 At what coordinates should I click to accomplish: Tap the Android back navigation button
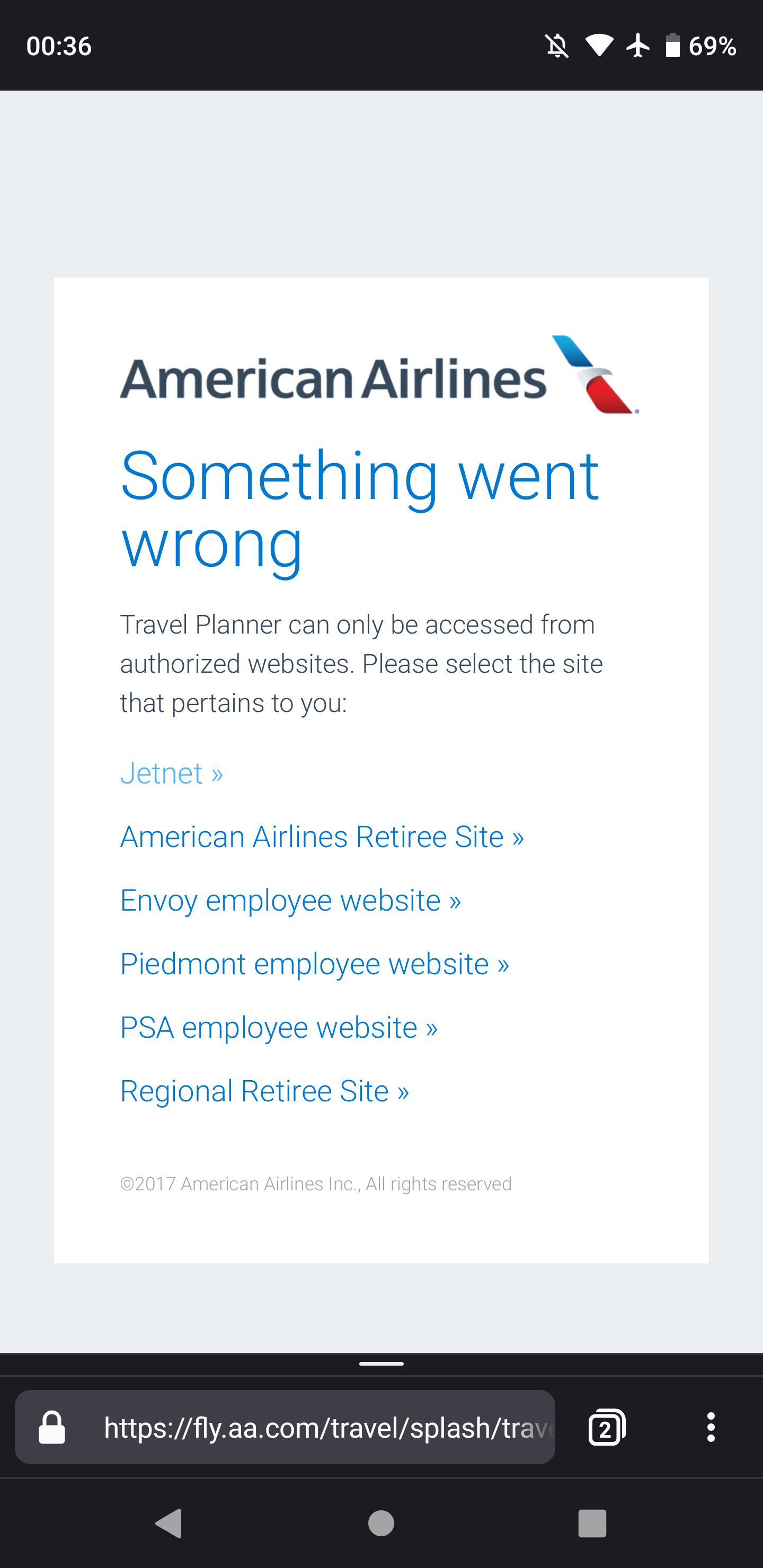(x=169, y=1524)
